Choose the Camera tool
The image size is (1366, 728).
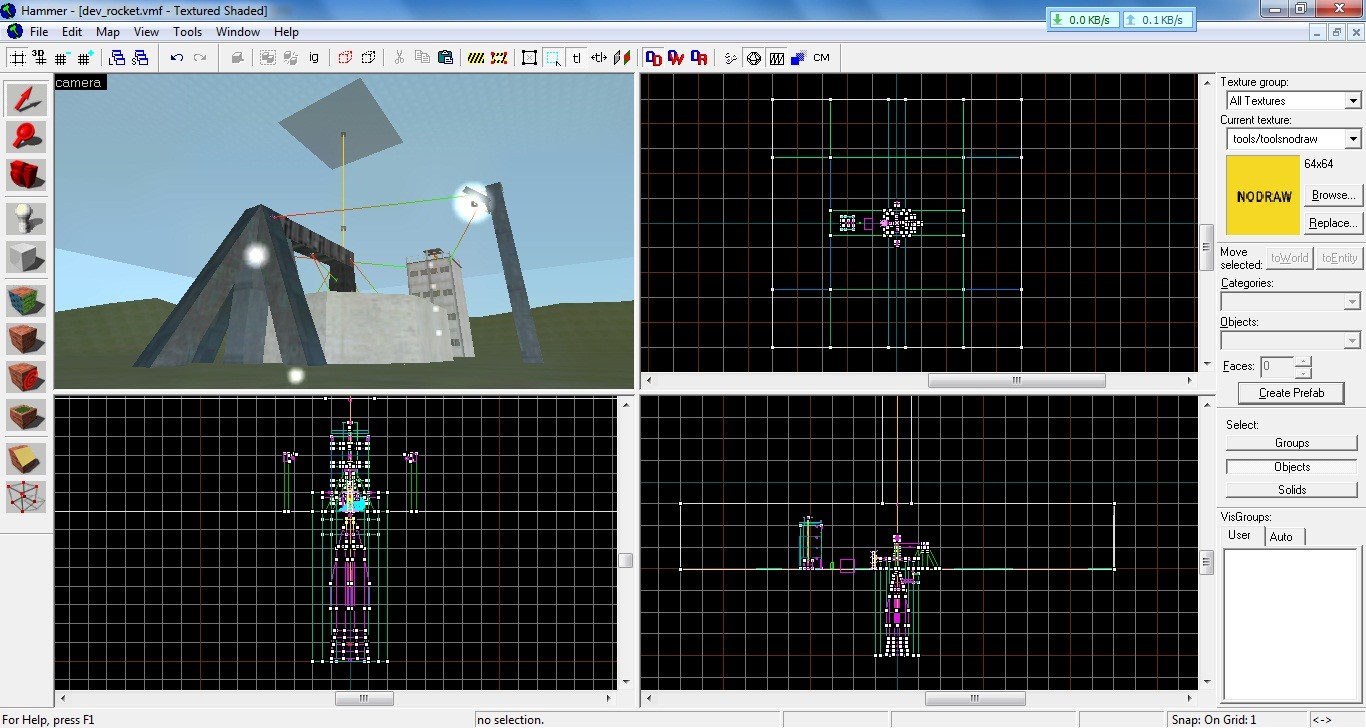point(27,175)
